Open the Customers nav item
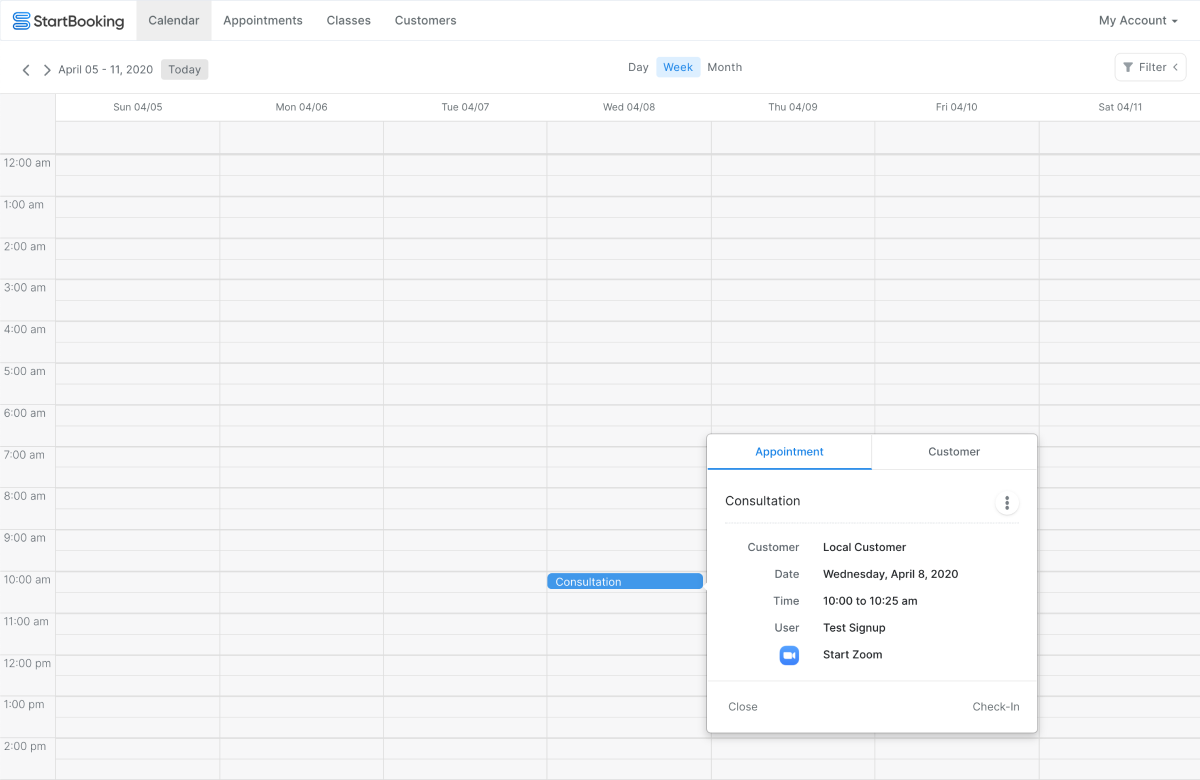Viewport: 1200px width, 780px height. pyautogui.click(x=426, y=20)
